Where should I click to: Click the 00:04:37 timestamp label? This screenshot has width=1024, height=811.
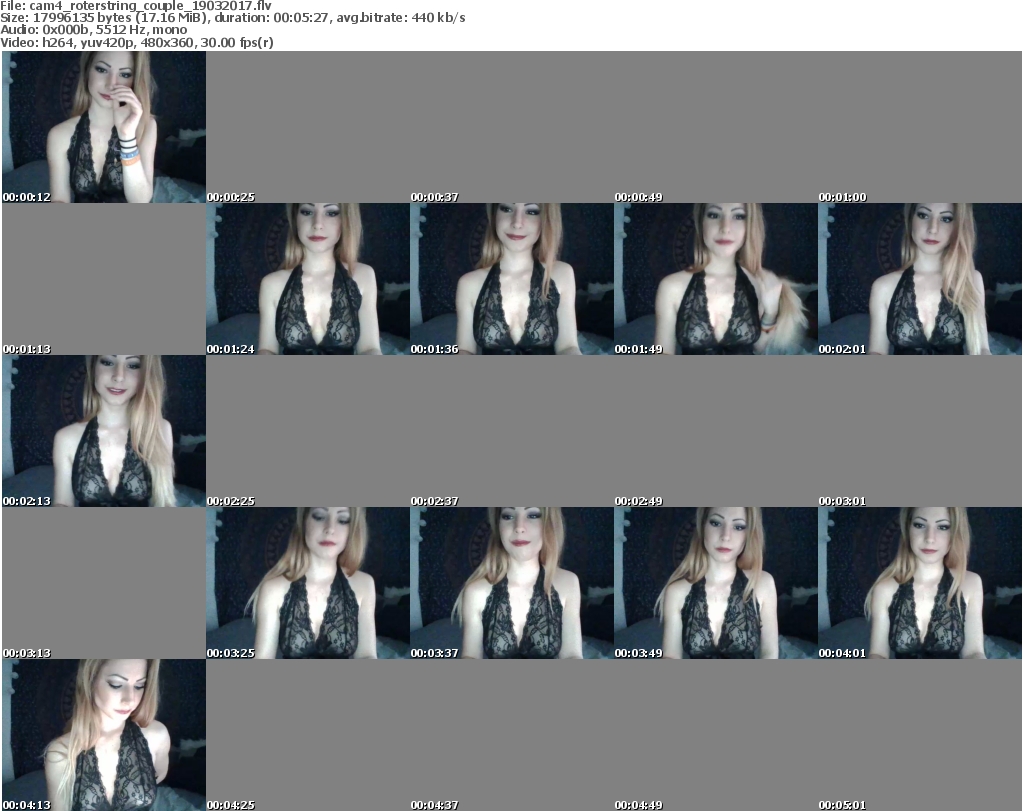pos(434,805)
